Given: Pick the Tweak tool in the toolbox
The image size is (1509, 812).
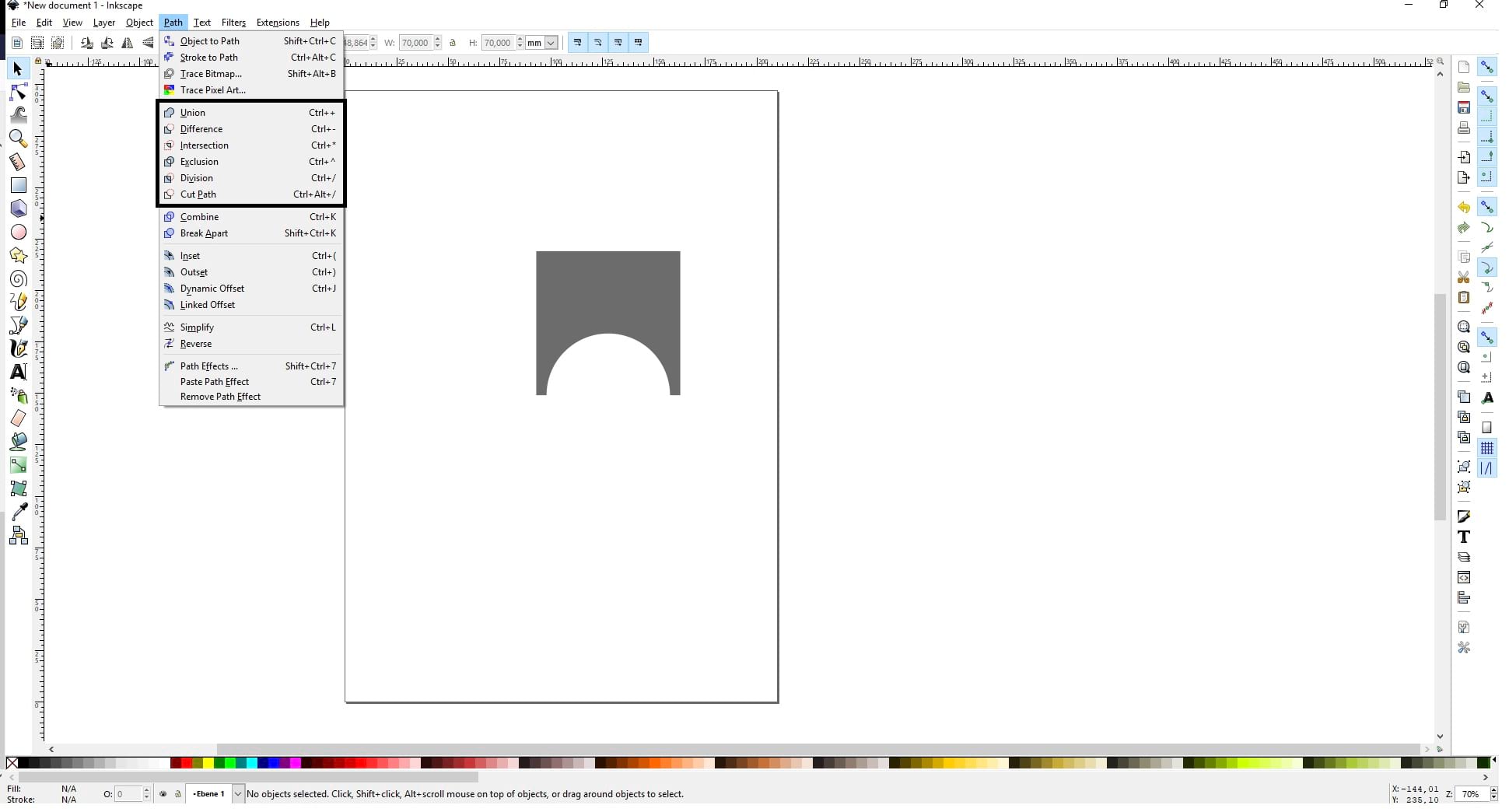Looking at the screenshot, I should tap(18, 115).
